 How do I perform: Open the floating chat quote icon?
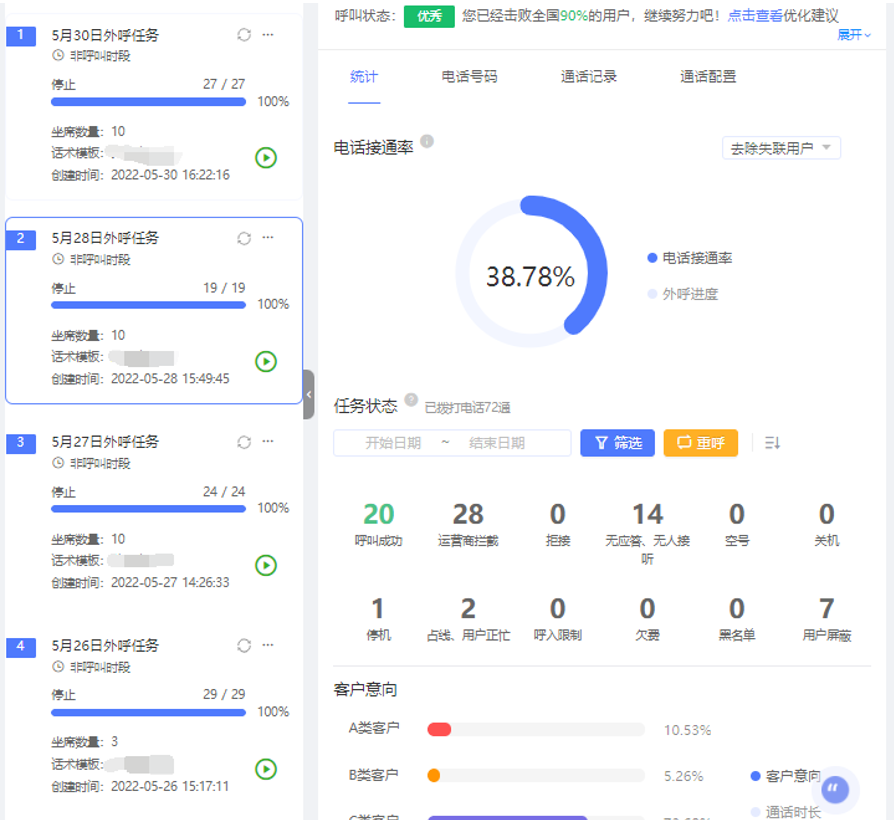coord(835,790)
